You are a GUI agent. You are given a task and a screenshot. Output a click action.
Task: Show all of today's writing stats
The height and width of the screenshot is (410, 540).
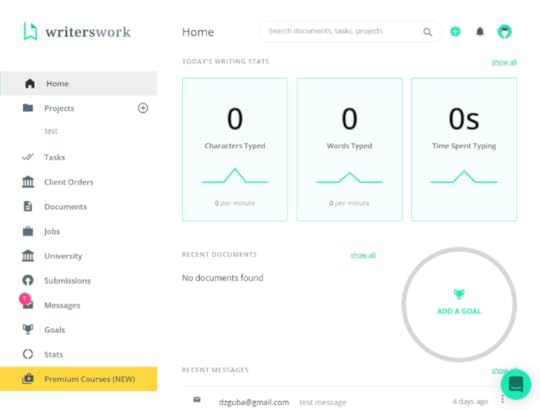[x=504, y=62]
